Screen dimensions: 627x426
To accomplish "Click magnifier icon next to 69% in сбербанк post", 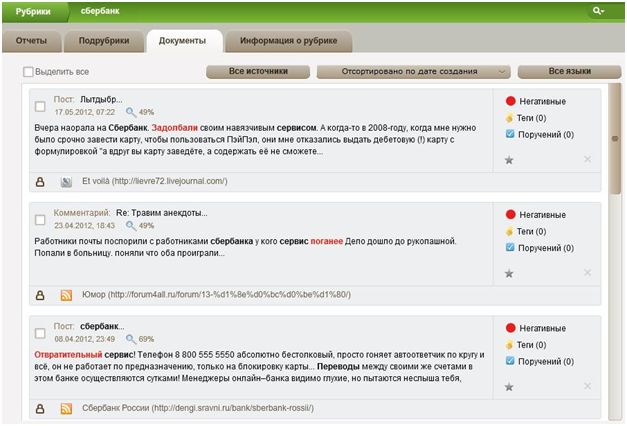I will 131,339.
